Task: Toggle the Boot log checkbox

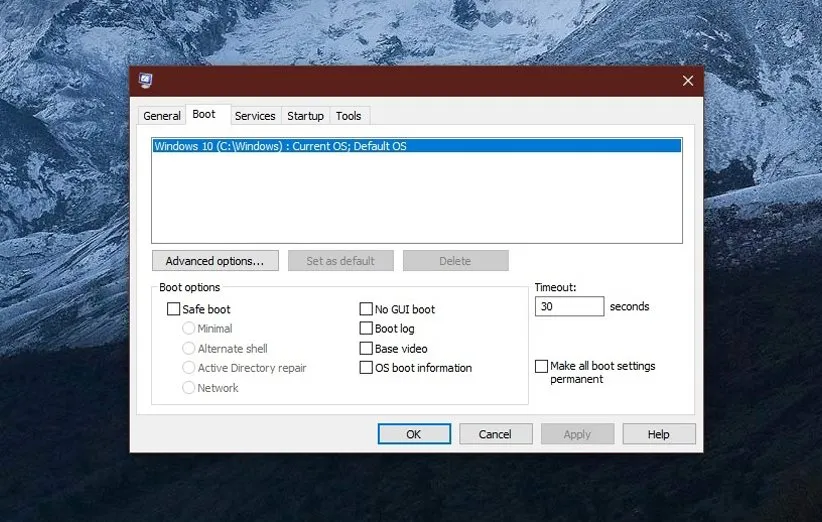Action: click(x=366, y=329)
